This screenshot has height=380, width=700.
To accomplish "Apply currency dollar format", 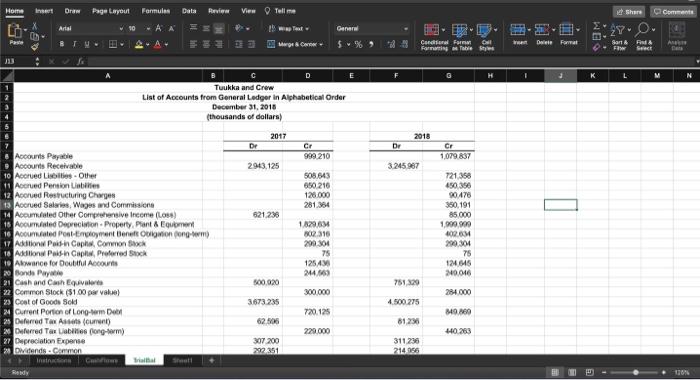I will (x=340, y=44).
